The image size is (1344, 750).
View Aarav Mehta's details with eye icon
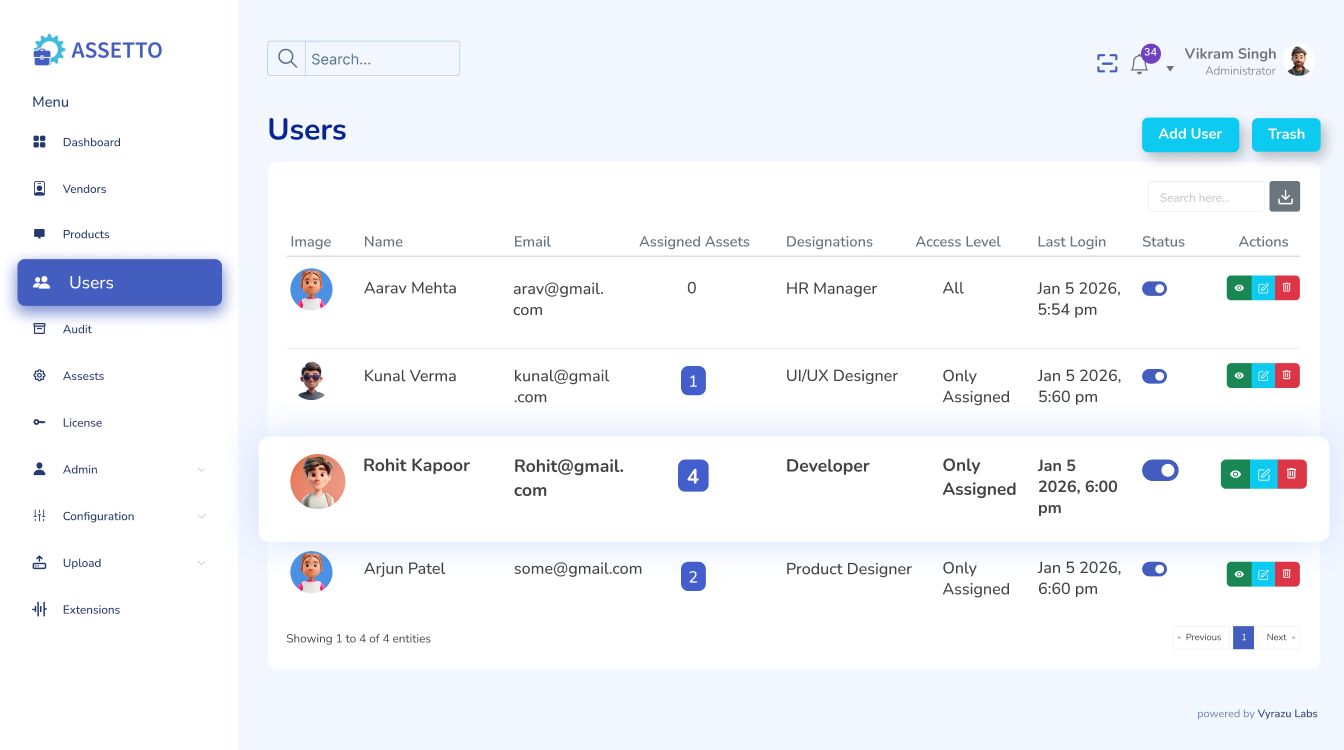tap(1239, 288)
